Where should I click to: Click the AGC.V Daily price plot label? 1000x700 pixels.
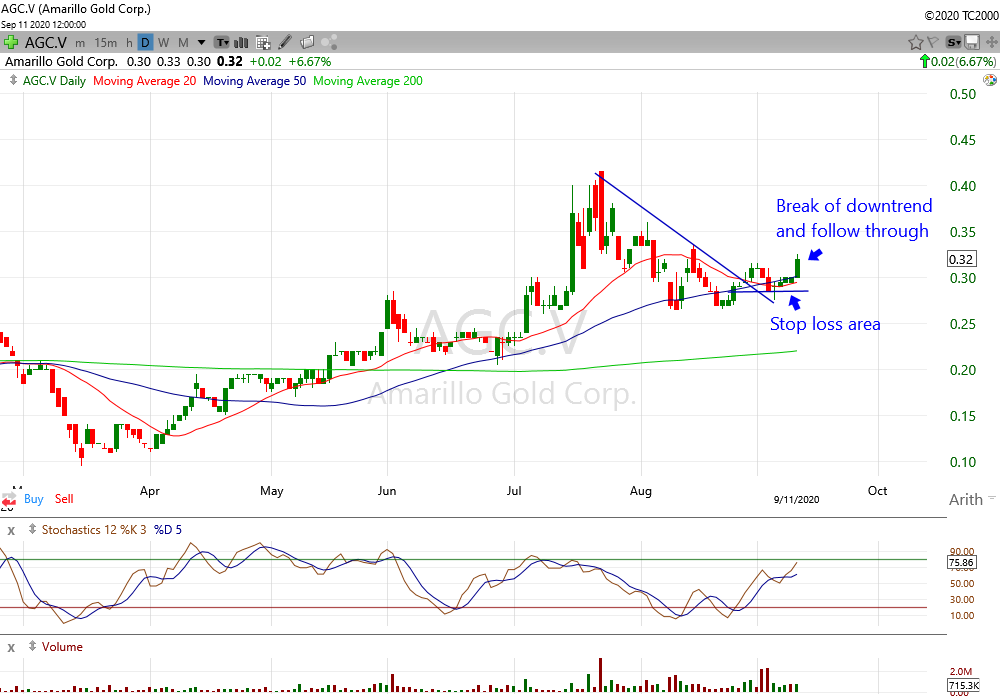54,81
